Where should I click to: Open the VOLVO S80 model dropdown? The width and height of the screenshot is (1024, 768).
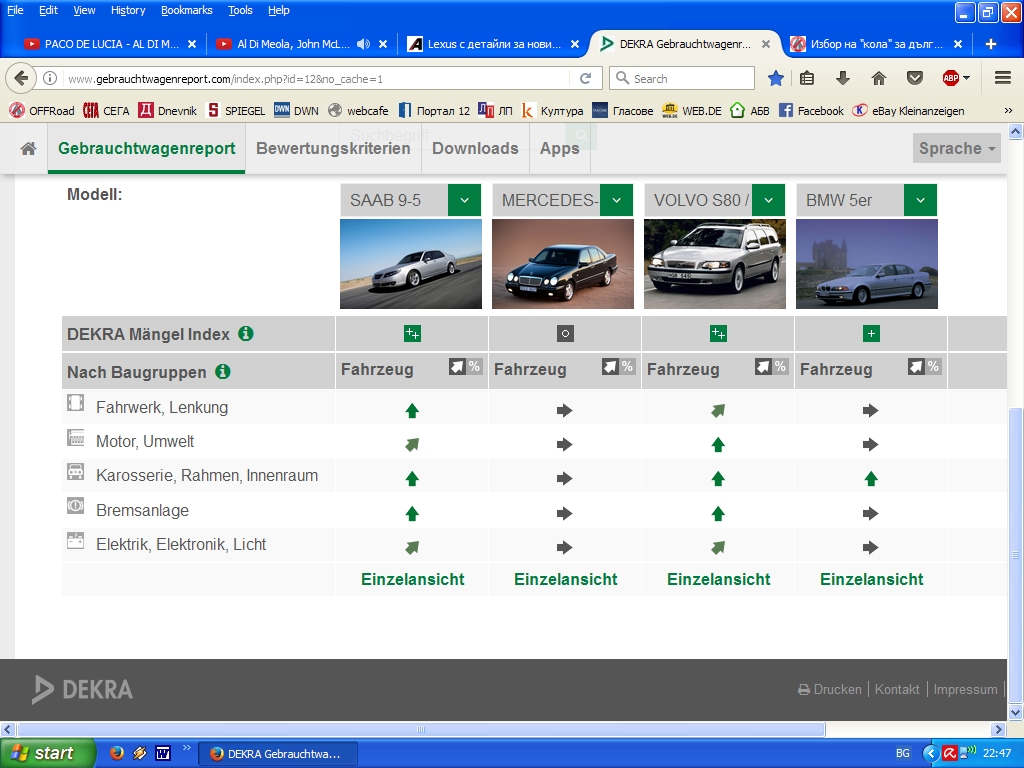point(768,200)
